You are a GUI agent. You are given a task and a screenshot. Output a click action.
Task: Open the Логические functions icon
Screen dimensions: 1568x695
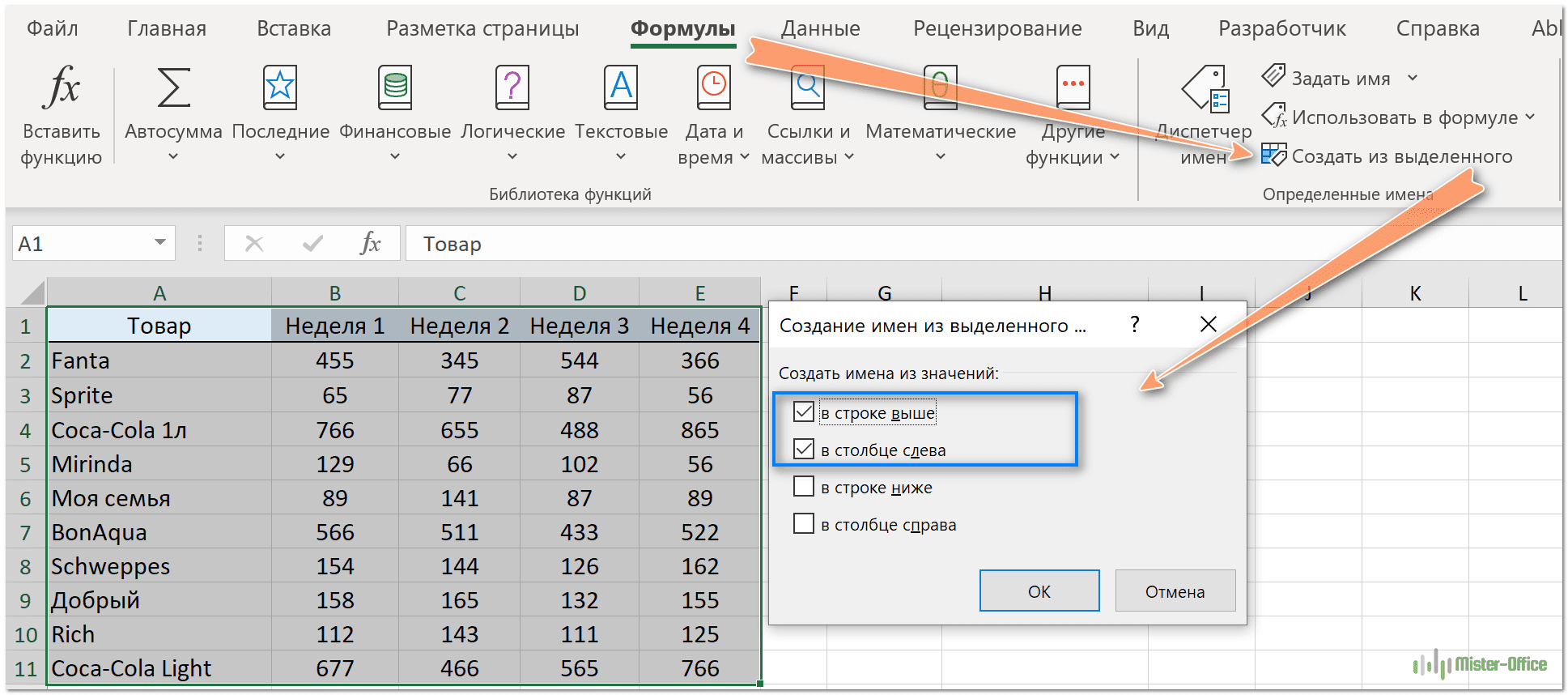512,87
